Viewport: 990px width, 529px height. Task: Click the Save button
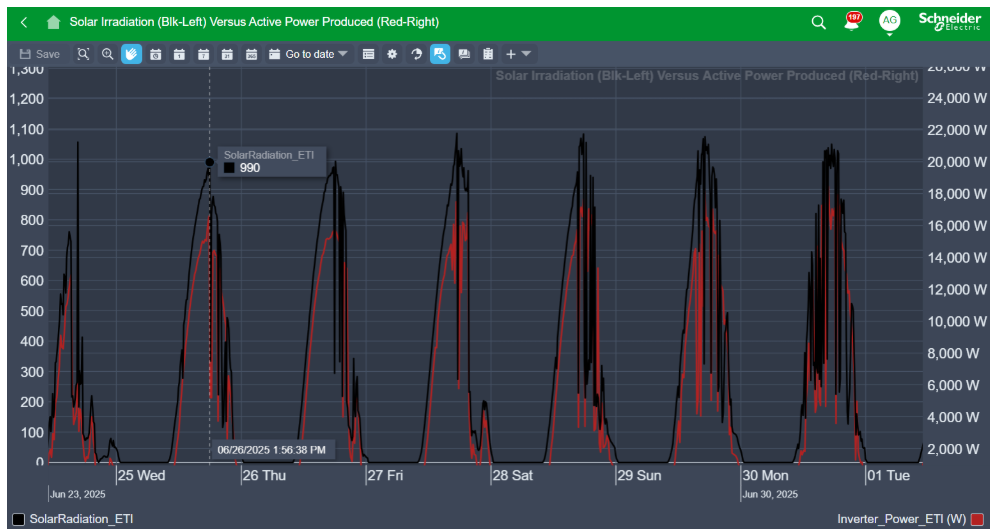tap(40, 54)
